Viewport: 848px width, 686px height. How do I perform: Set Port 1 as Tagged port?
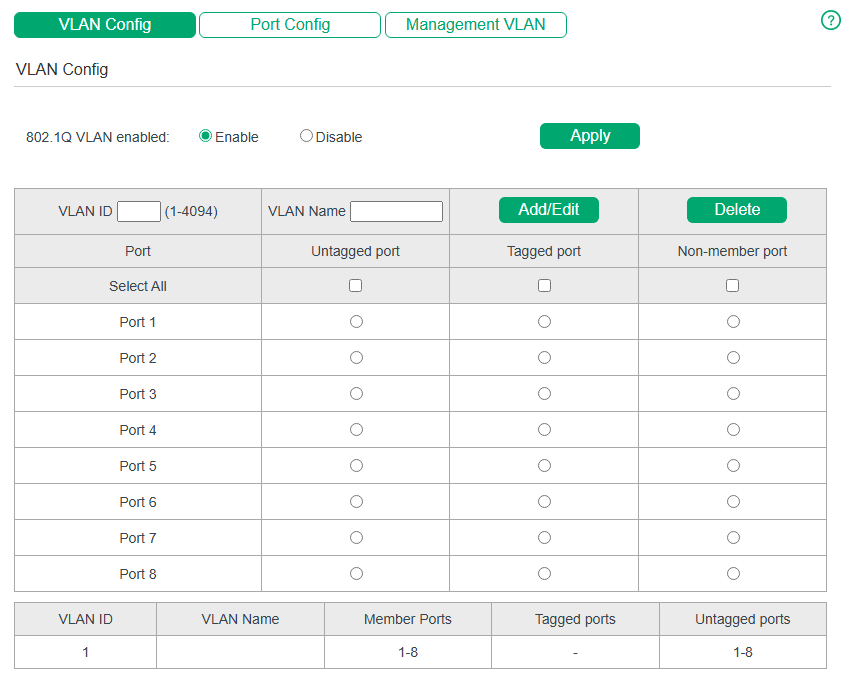pyautogui.click(x=545, y=322)
